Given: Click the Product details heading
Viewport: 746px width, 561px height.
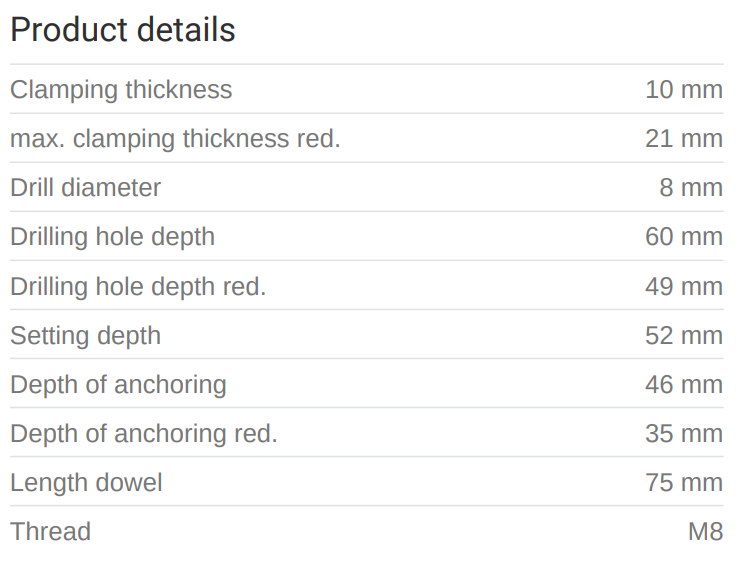Looking at the screenshot, I should point(123,30).
